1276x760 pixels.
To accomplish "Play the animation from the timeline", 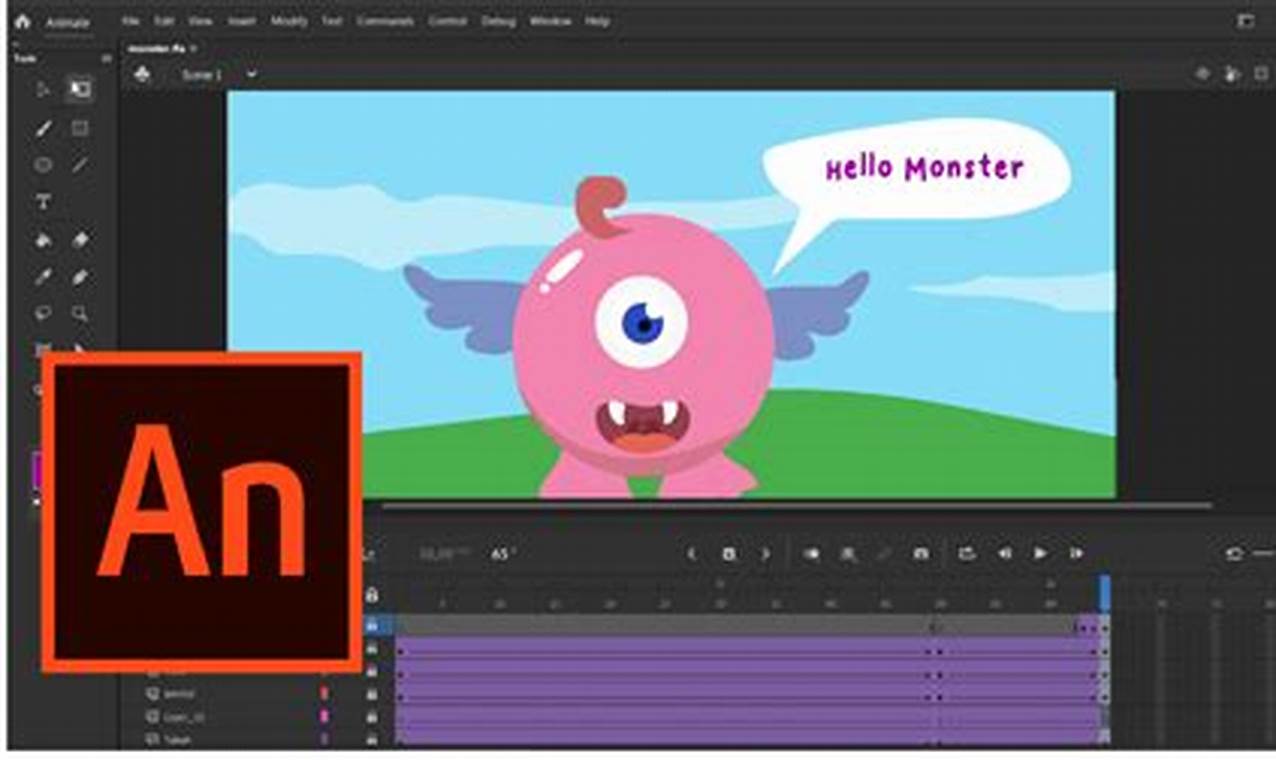I will 1040,553.
